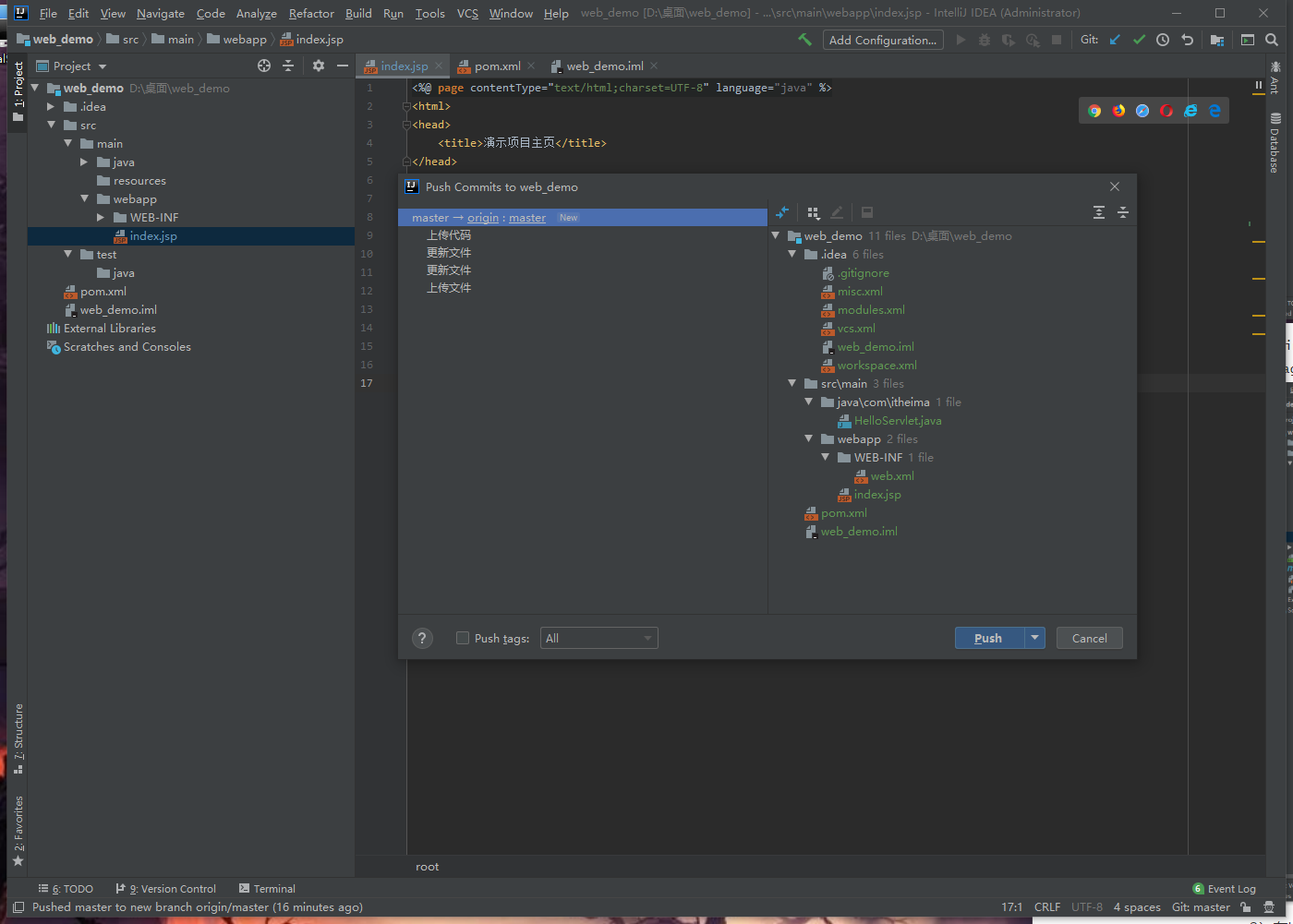The image size is (1293, 924).
Task: Click origin remote link in push dialog
Action: [x=483, y=218]
